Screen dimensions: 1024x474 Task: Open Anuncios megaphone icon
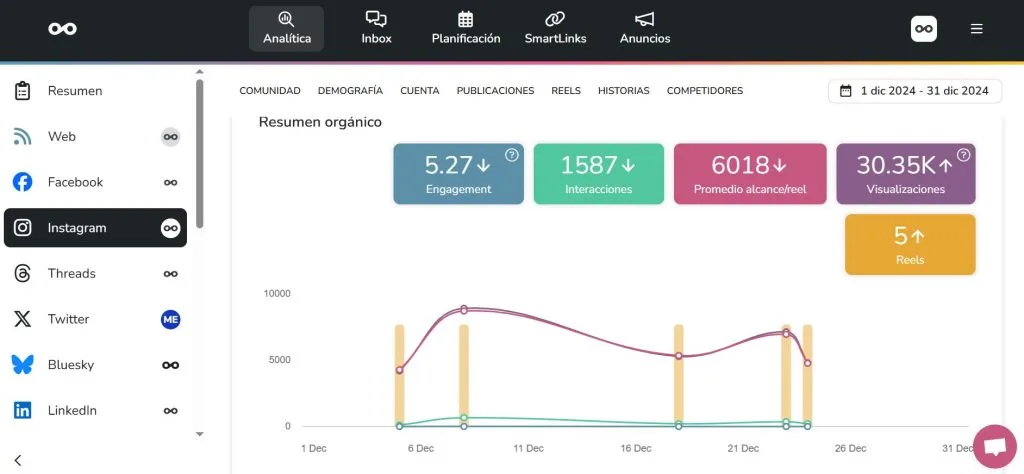point(645,20)
